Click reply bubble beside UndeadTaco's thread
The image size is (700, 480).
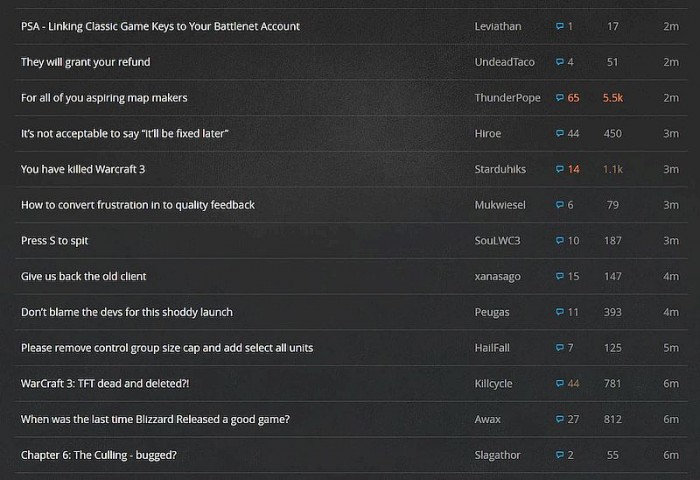(x=560, y=62)
